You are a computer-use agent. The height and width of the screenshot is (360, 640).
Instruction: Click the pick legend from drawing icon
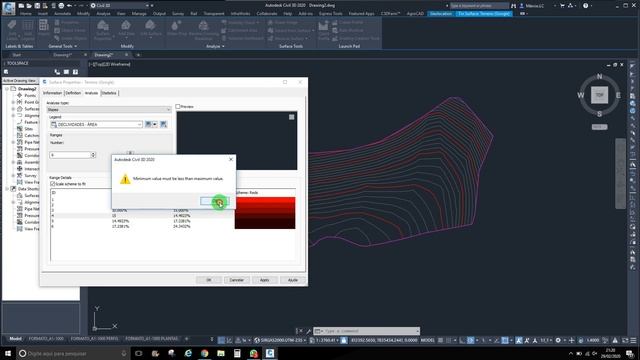click(x=164, y=124)
